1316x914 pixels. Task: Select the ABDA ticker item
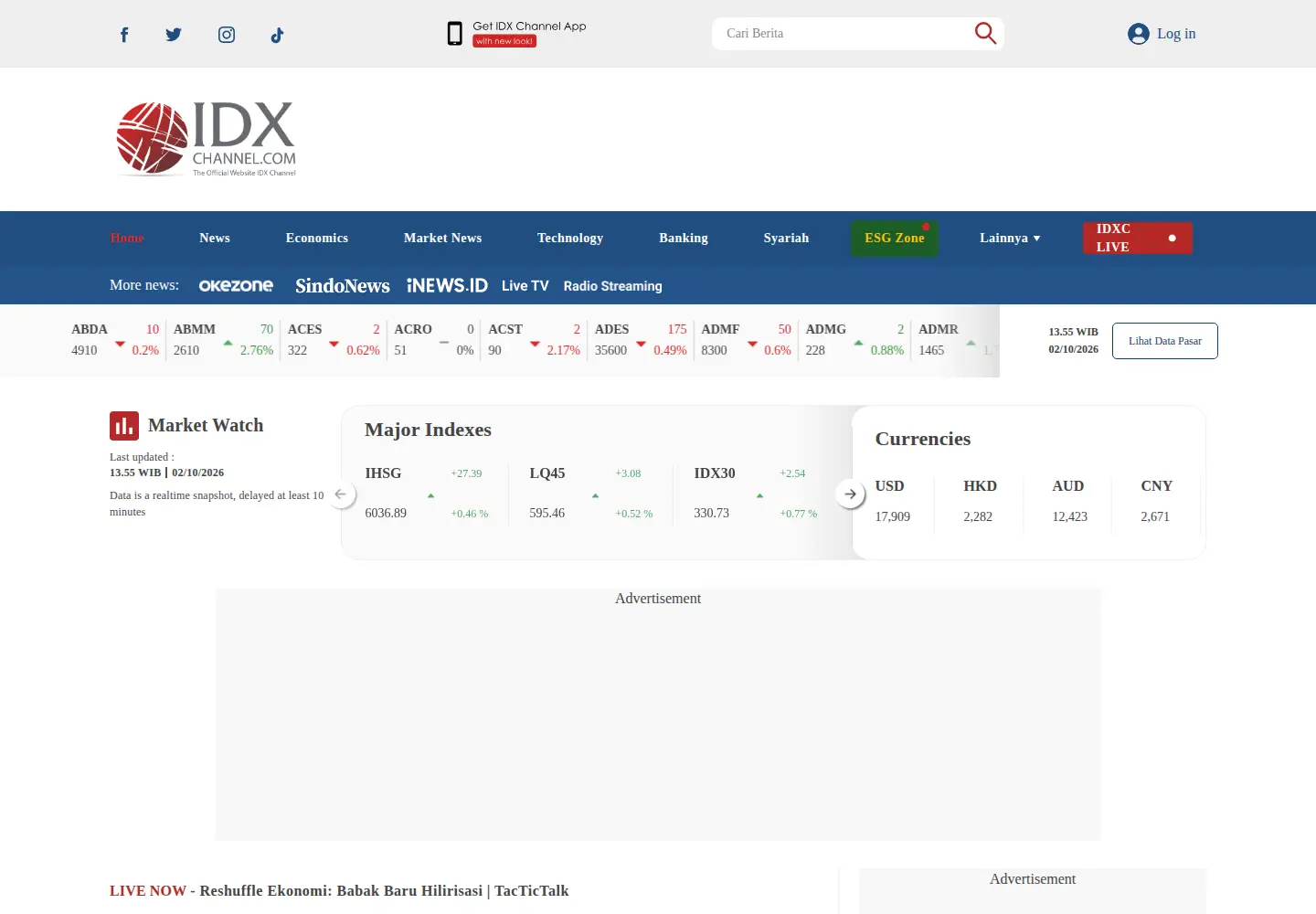click(115, 340)
